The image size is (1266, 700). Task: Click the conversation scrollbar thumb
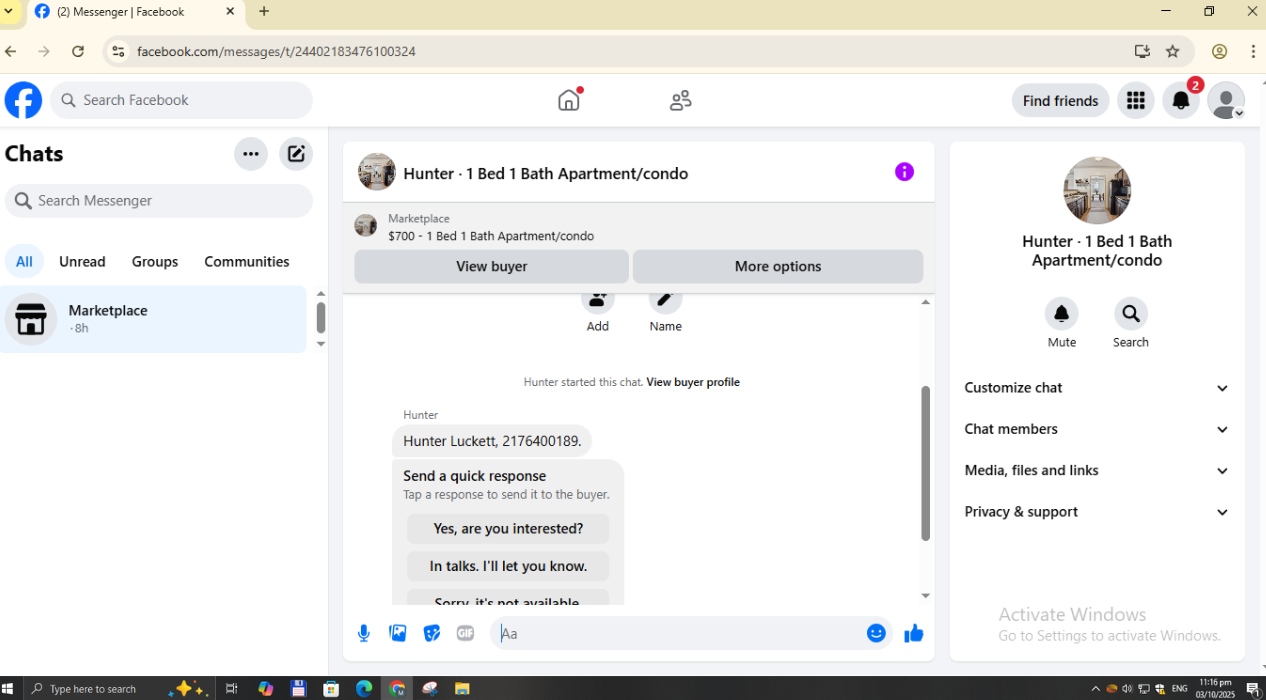[x=925, y=463]
